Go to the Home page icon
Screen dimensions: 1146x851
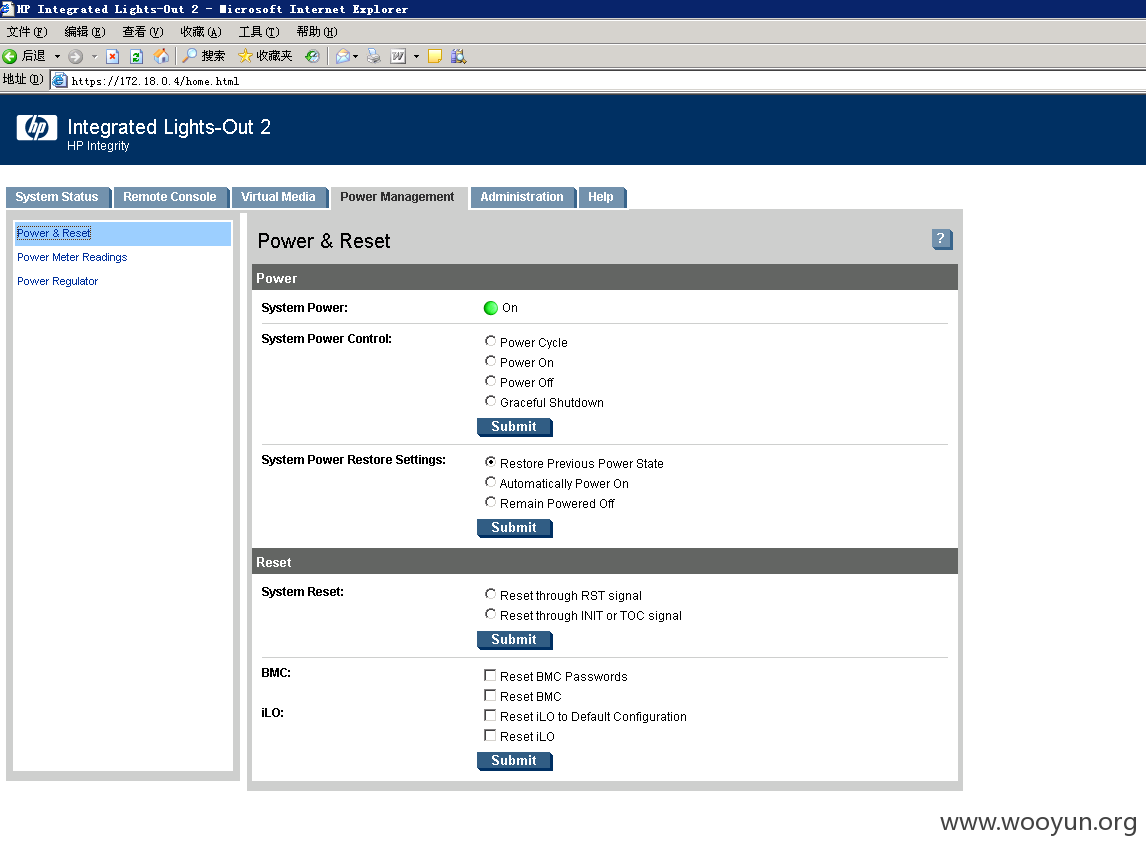161,56
